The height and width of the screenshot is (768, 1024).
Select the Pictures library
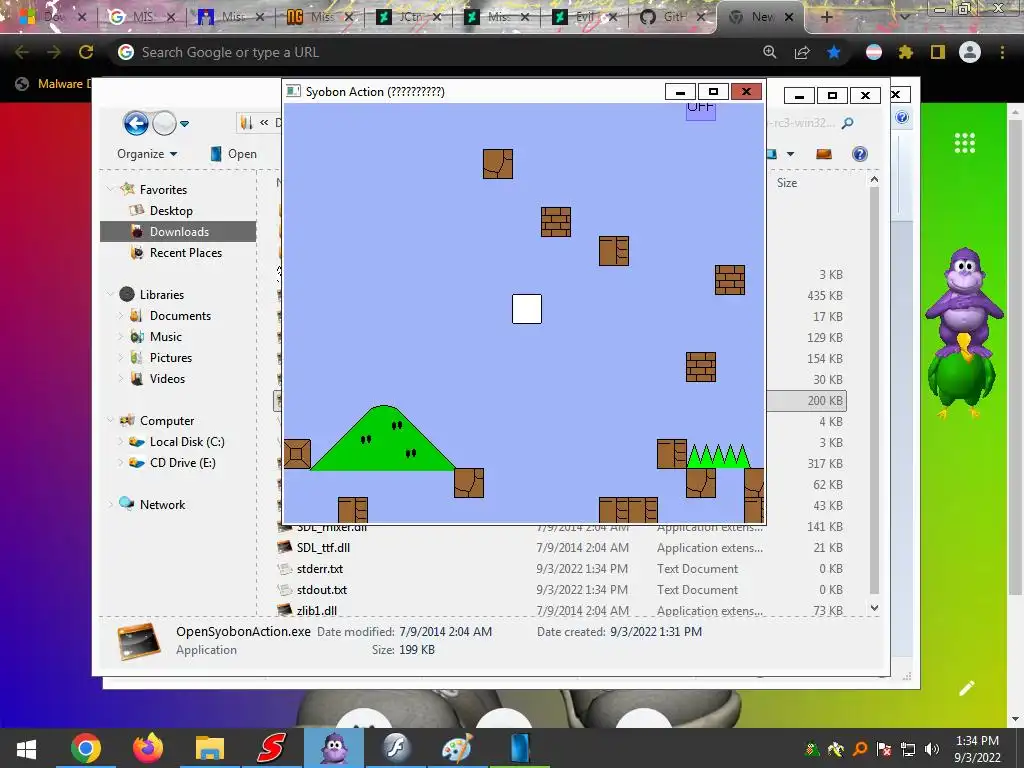coord(170,358)
